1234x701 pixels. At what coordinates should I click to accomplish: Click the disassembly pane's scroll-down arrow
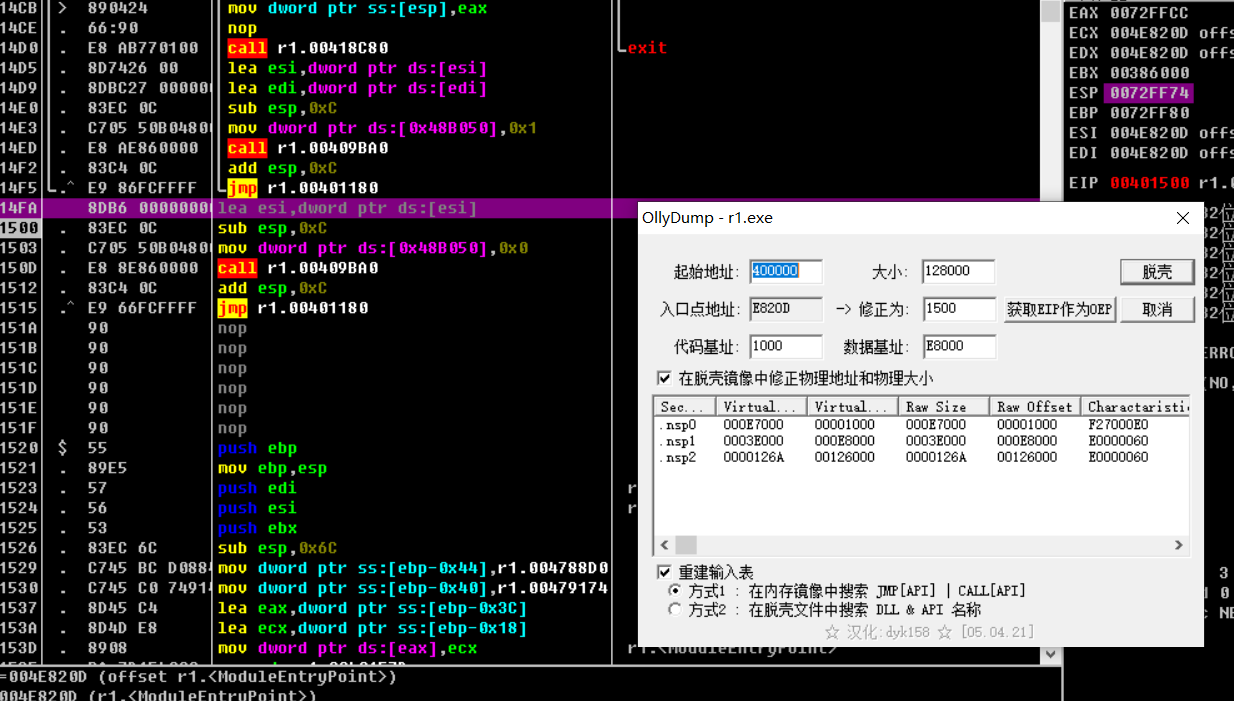(1050, 654)
